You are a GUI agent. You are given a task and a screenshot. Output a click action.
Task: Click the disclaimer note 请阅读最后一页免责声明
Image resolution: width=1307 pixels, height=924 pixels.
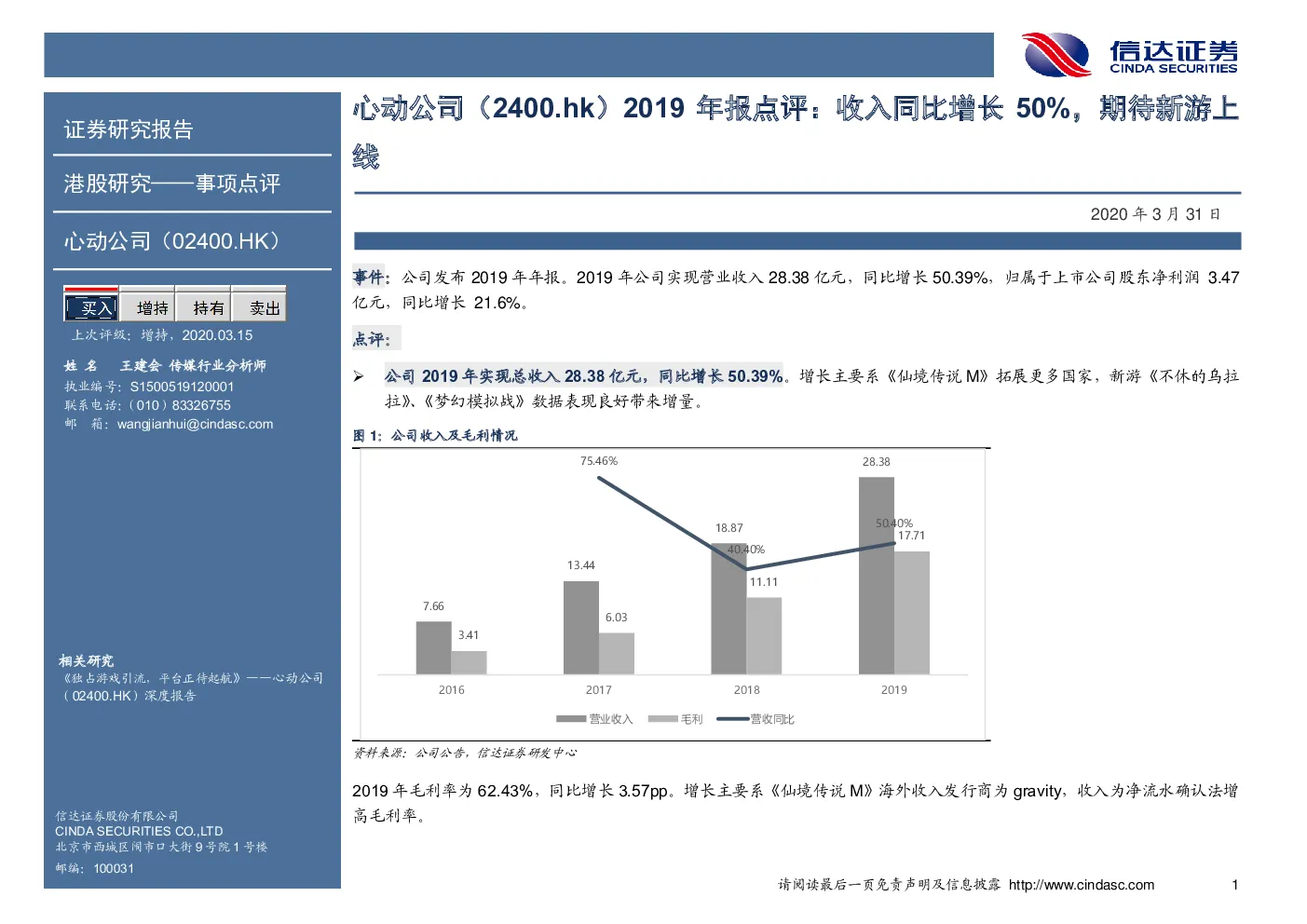[890, 885]
